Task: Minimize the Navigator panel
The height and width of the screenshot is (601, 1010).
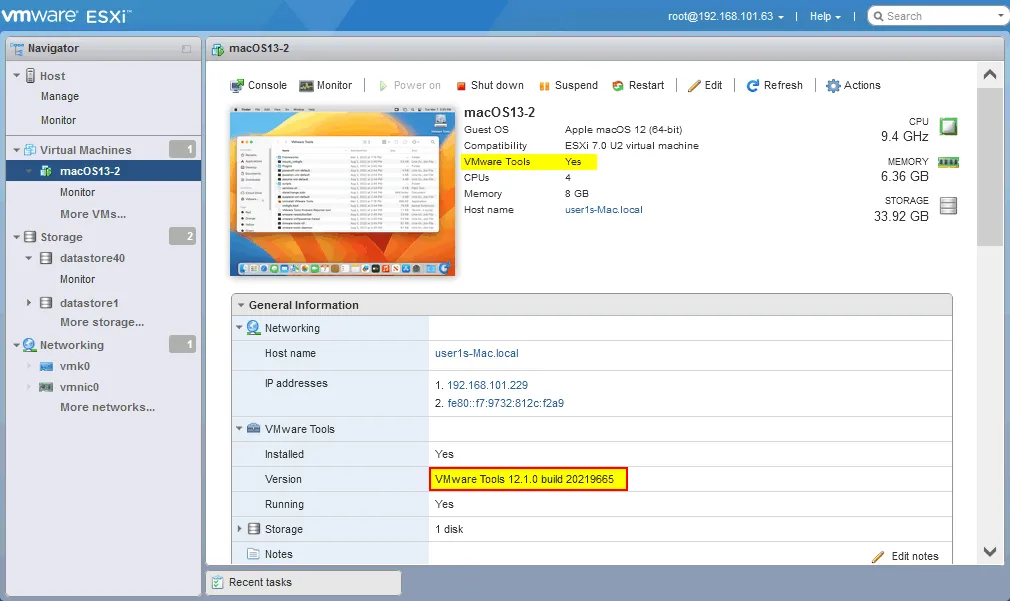Action: click(x=186, y=49)
